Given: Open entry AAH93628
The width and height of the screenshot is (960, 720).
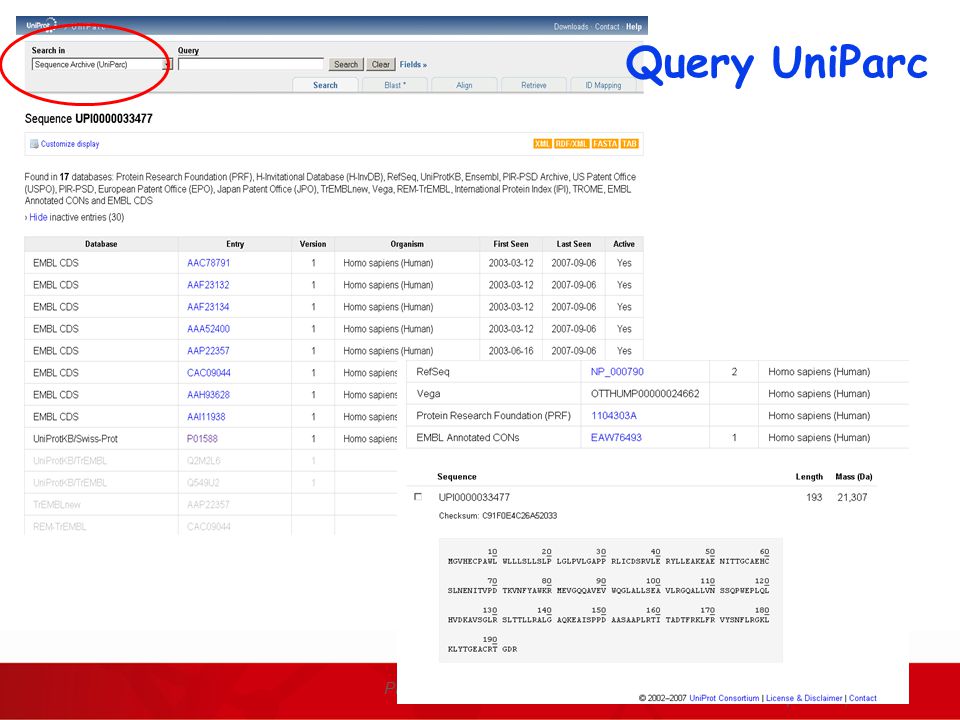Looking at the screenshot, I should [208, 395].
